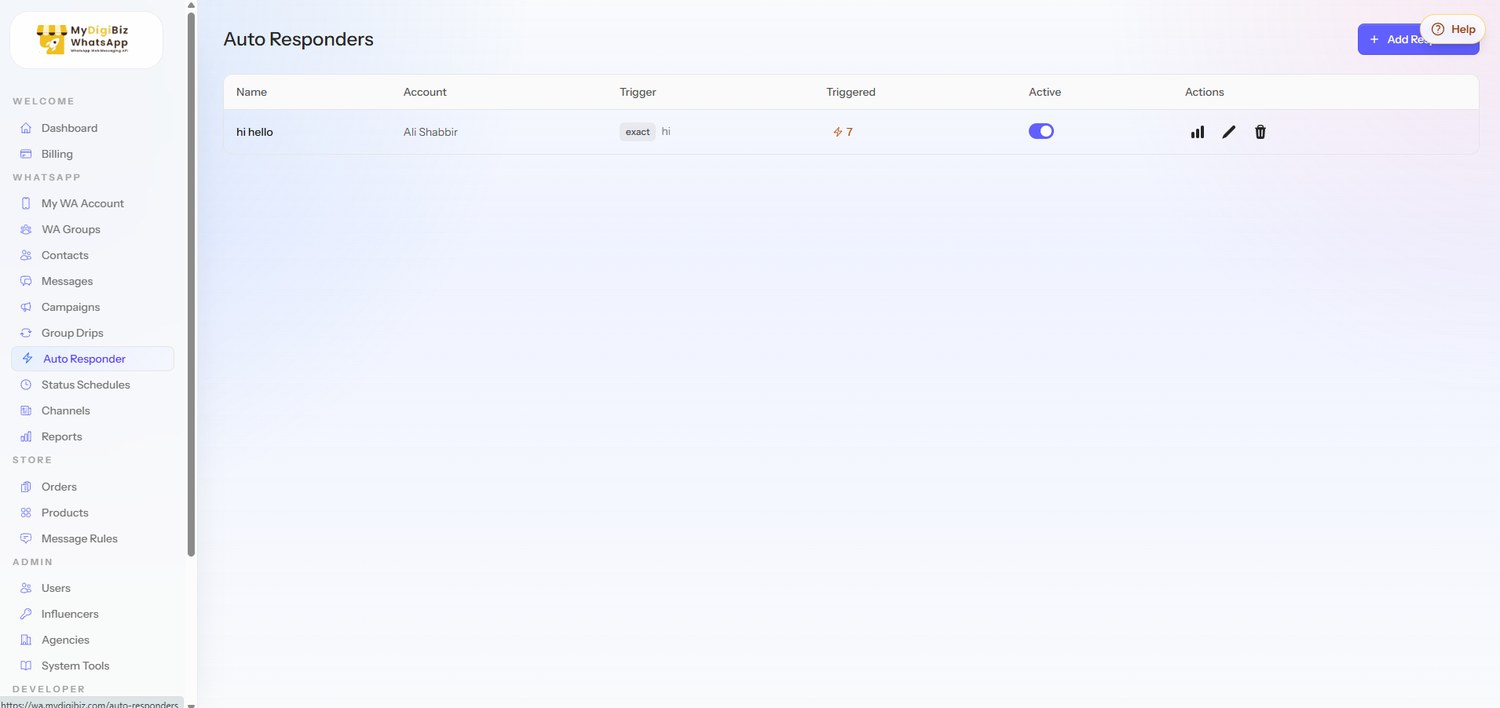Click the Triggered column header
The width and height of the screenshot is (1500, 708).
[x=851, y=92]
